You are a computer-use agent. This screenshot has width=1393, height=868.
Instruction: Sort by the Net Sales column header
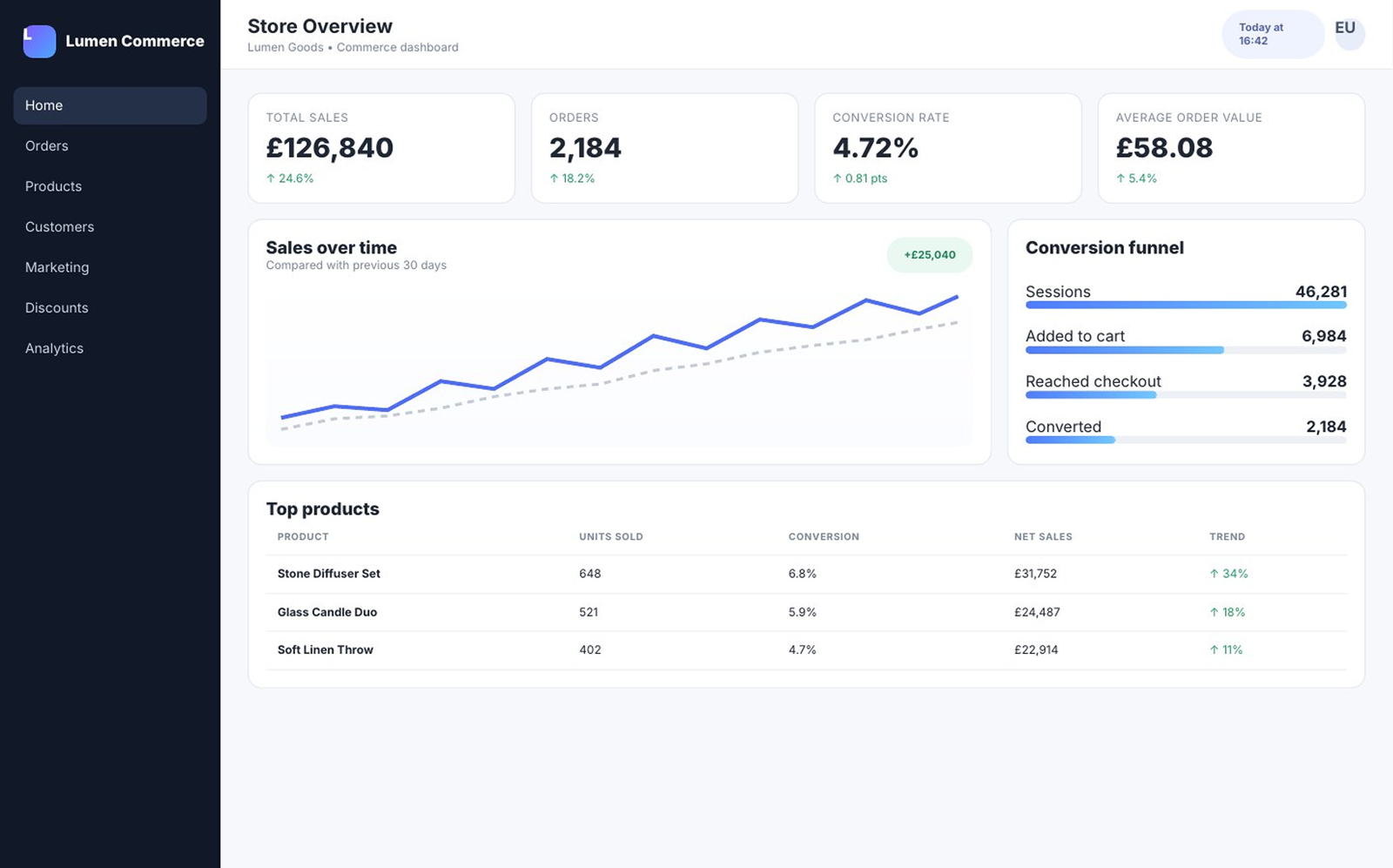(x=1043, y=537)
